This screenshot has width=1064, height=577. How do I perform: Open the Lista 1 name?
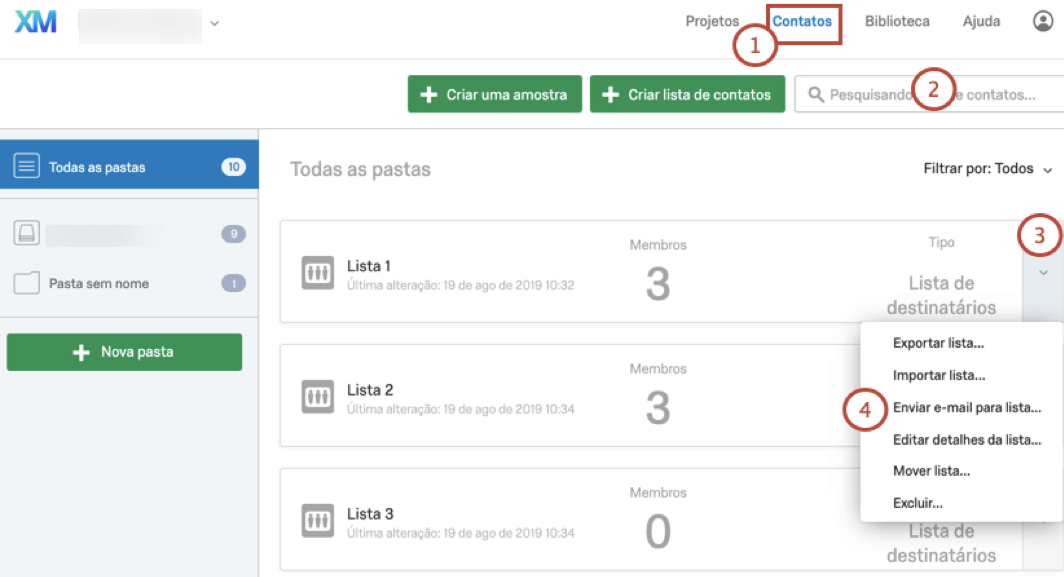pos(368,265)
